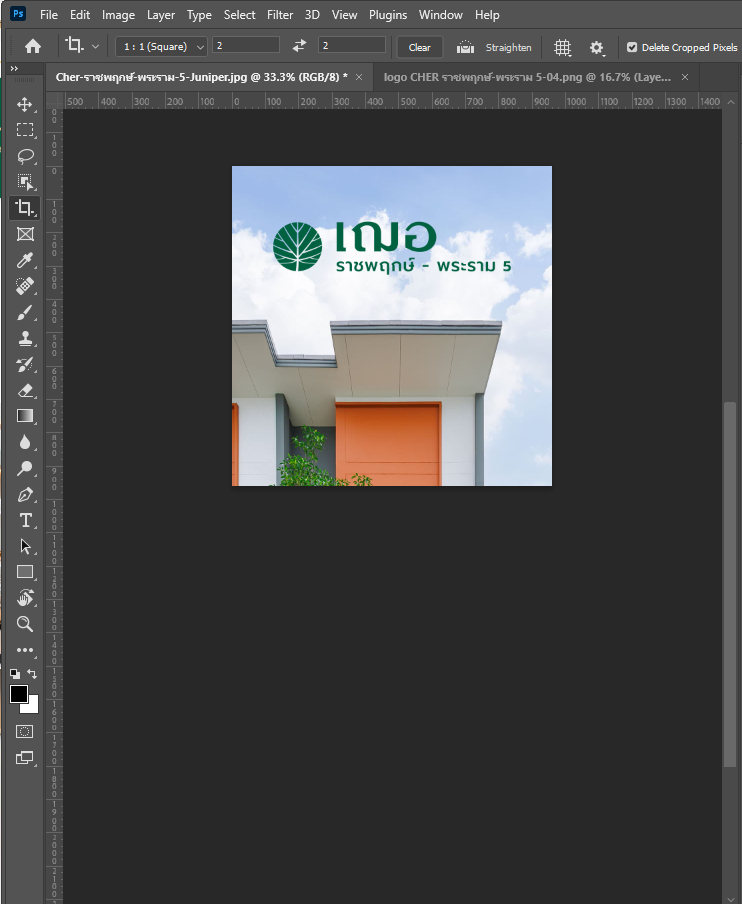Image resolution: width=742 pixels, height=904 pixels.
Task: Activate the Zoom tool
Action: pyautogui.click(x=25, y=624)
